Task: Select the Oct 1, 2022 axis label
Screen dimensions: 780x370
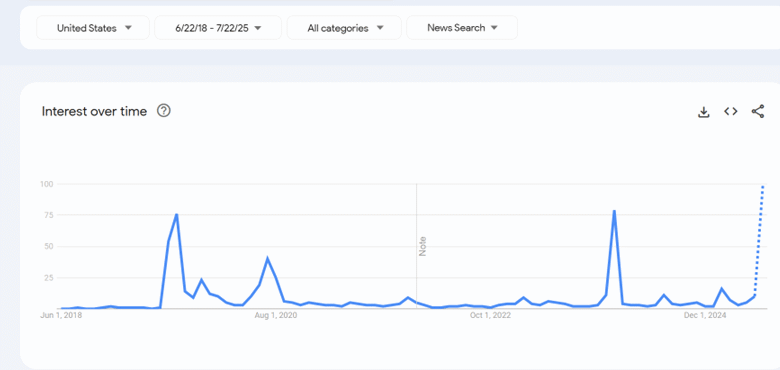Action: 489,315
